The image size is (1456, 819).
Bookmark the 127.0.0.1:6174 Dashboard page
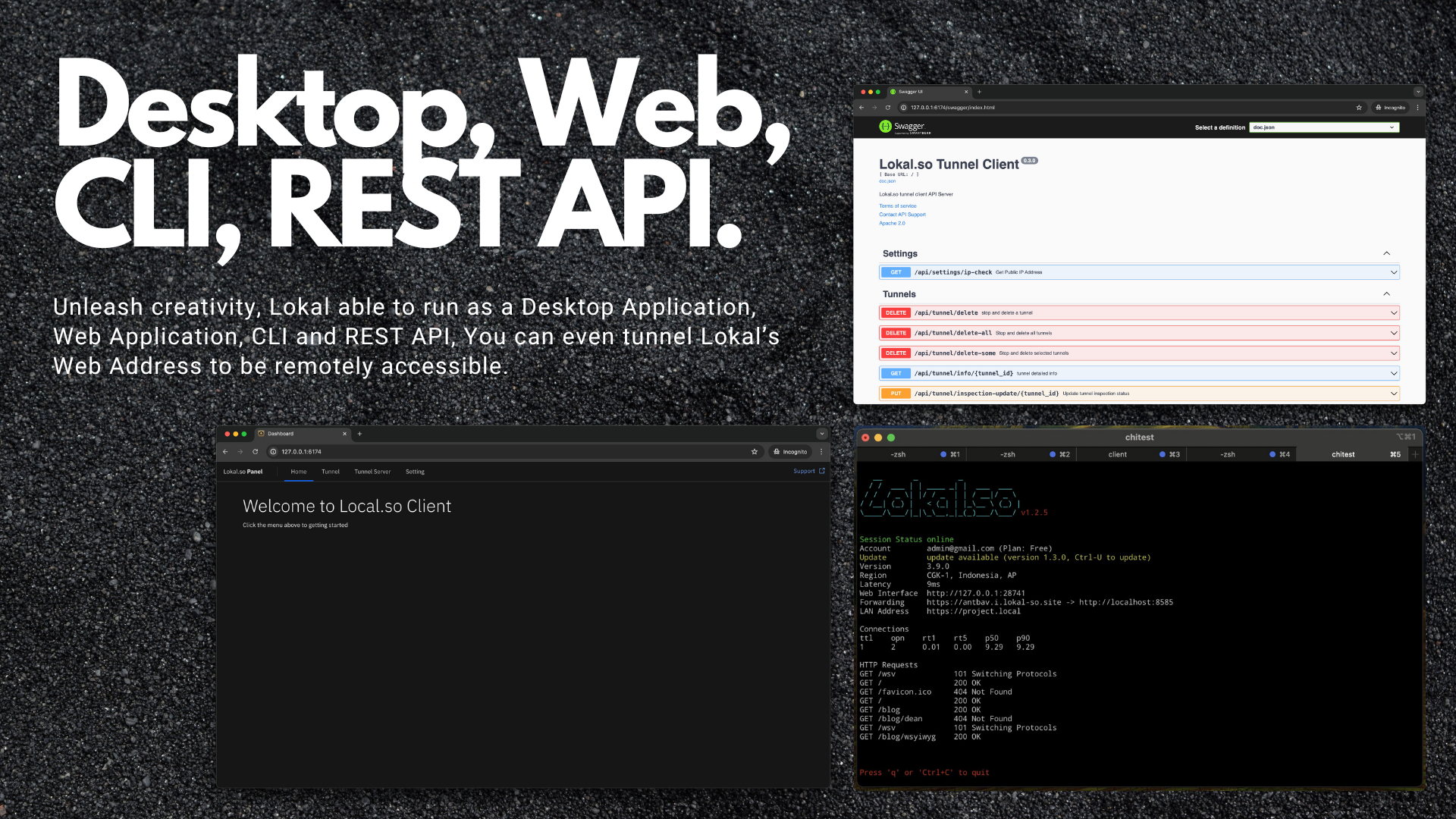(x=755, y=452)
